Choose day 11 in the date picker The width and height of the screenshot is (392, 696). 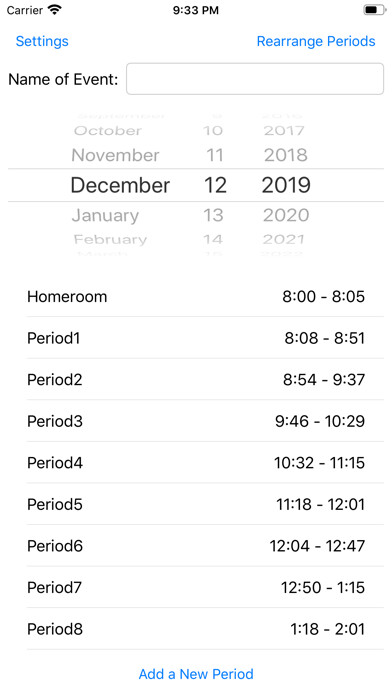click(213, 155)
